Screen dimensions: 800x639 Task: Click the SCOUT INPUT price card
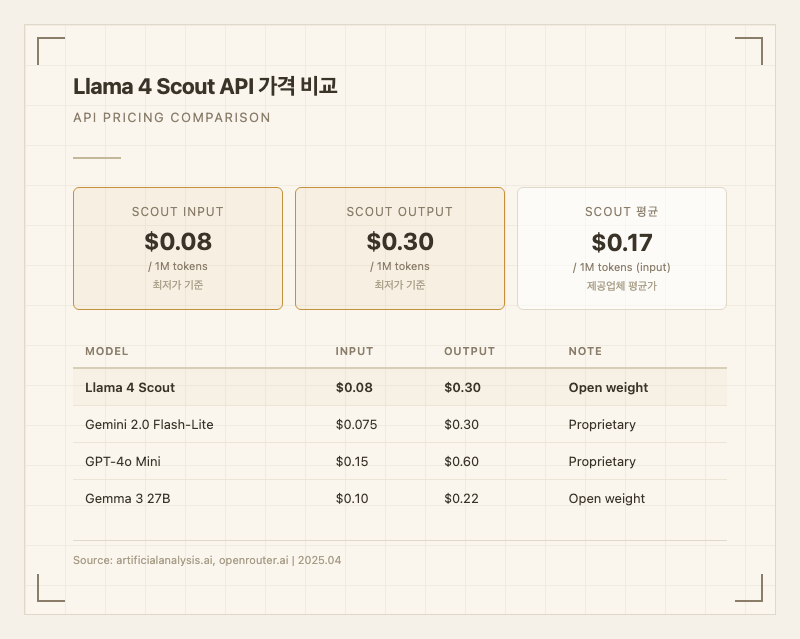point(178,248)
